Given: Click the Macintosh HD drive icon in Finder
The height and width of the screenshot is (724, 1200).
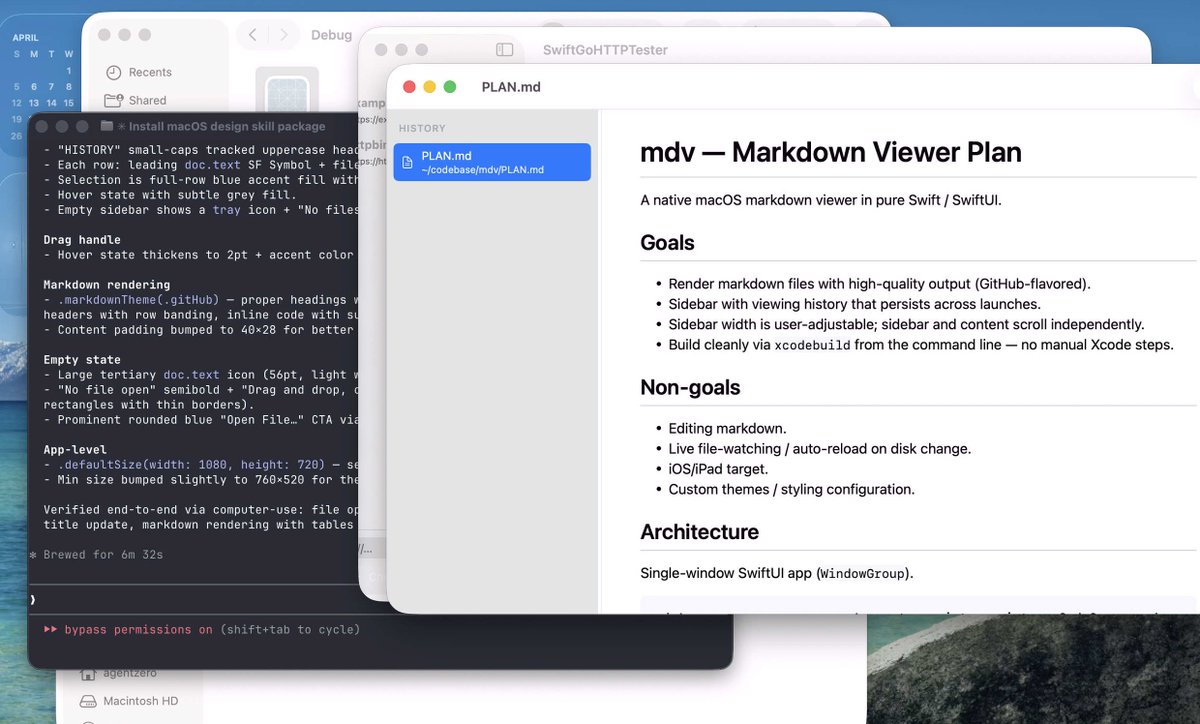Looking at the screenshot, I should click(x=88, y=701).
